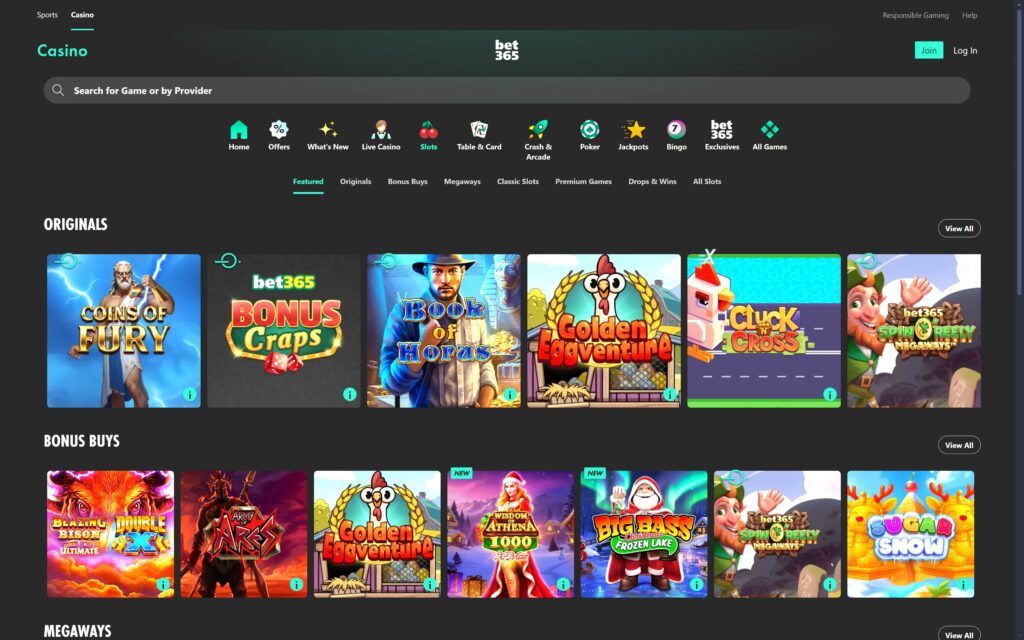Select the Live Casino icon
Viewport: 1024px width, 640px height.
click(x=380, y=130)
